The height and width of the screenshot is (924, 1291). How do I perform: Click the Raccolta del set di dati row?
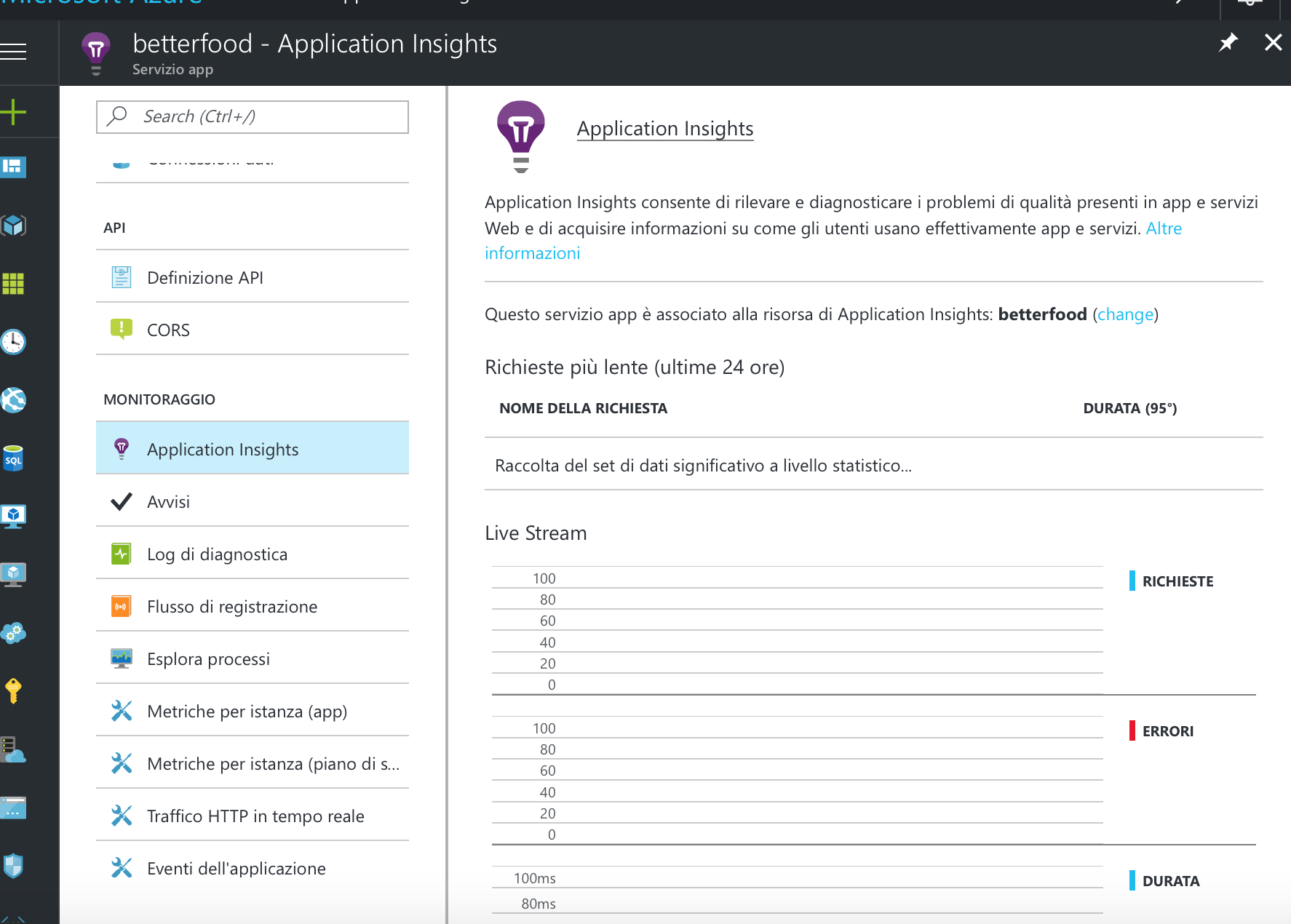873,466
